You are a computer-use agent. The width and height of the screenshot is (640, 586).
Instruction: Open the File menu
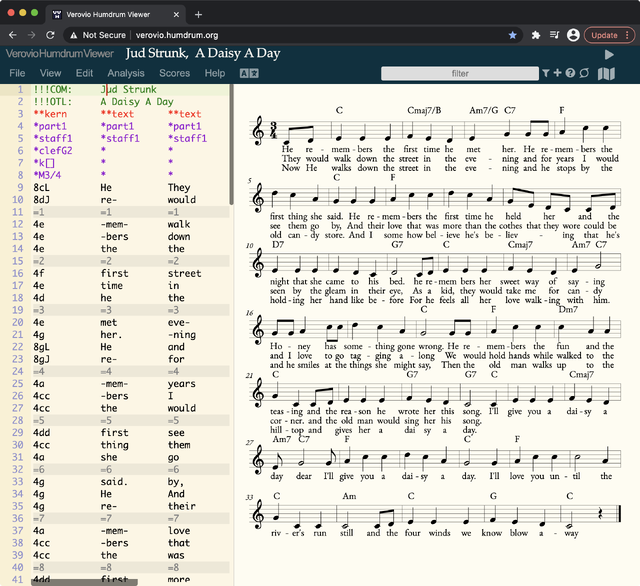click(17, 73)
